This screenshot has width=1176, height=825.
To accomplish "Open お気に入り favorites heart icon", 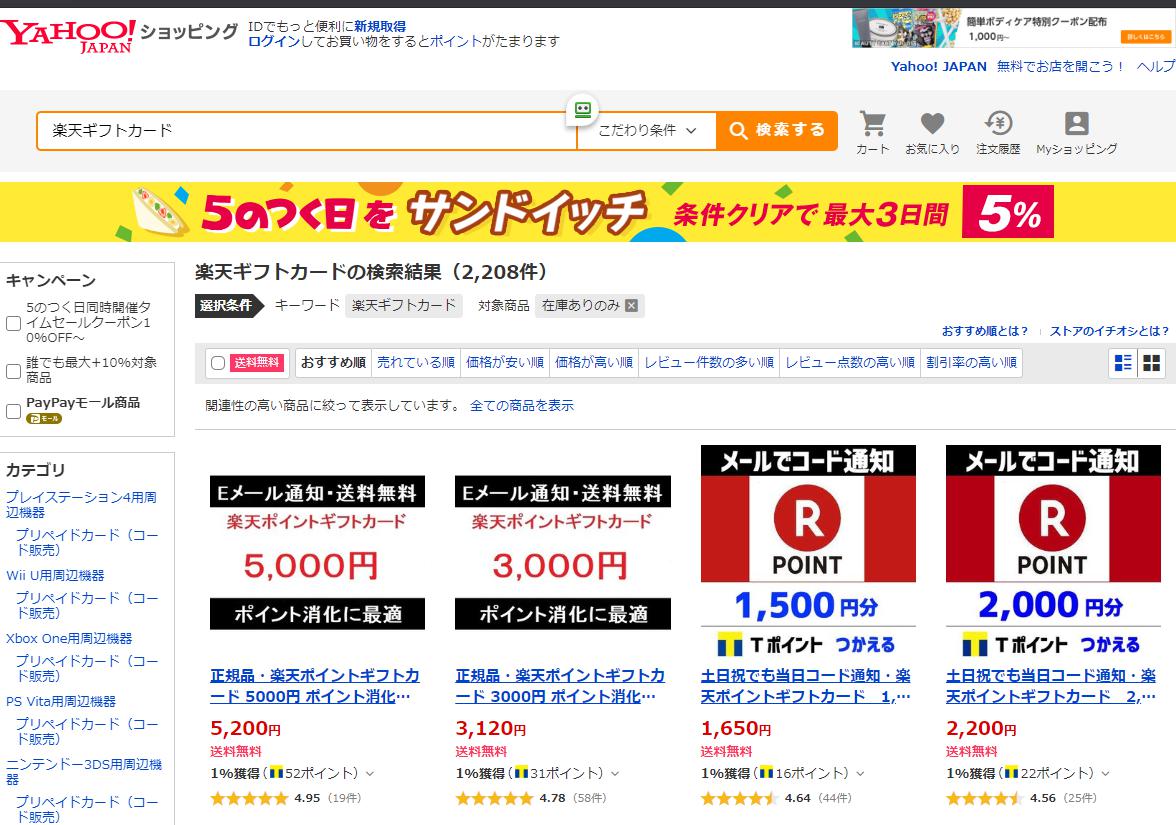I will [931, 130].
